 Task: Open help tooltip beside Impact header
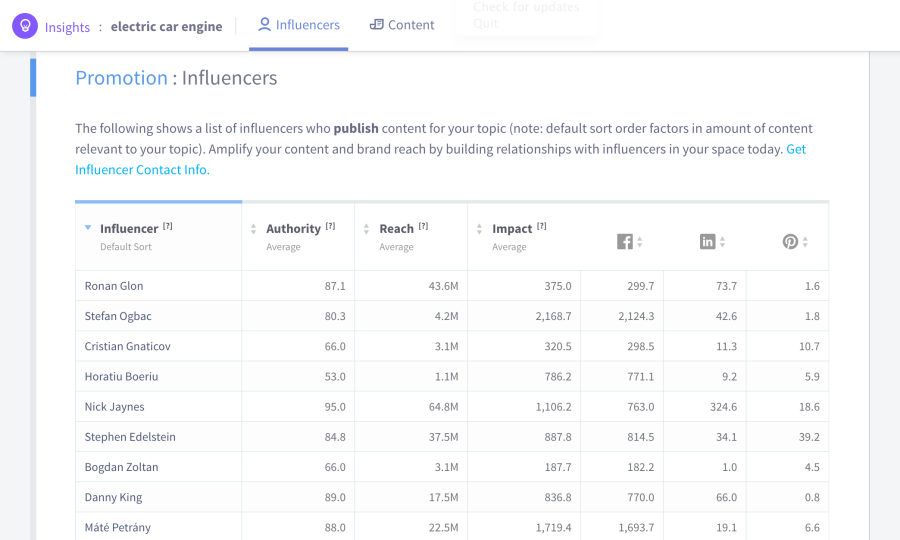pos(542,226)
